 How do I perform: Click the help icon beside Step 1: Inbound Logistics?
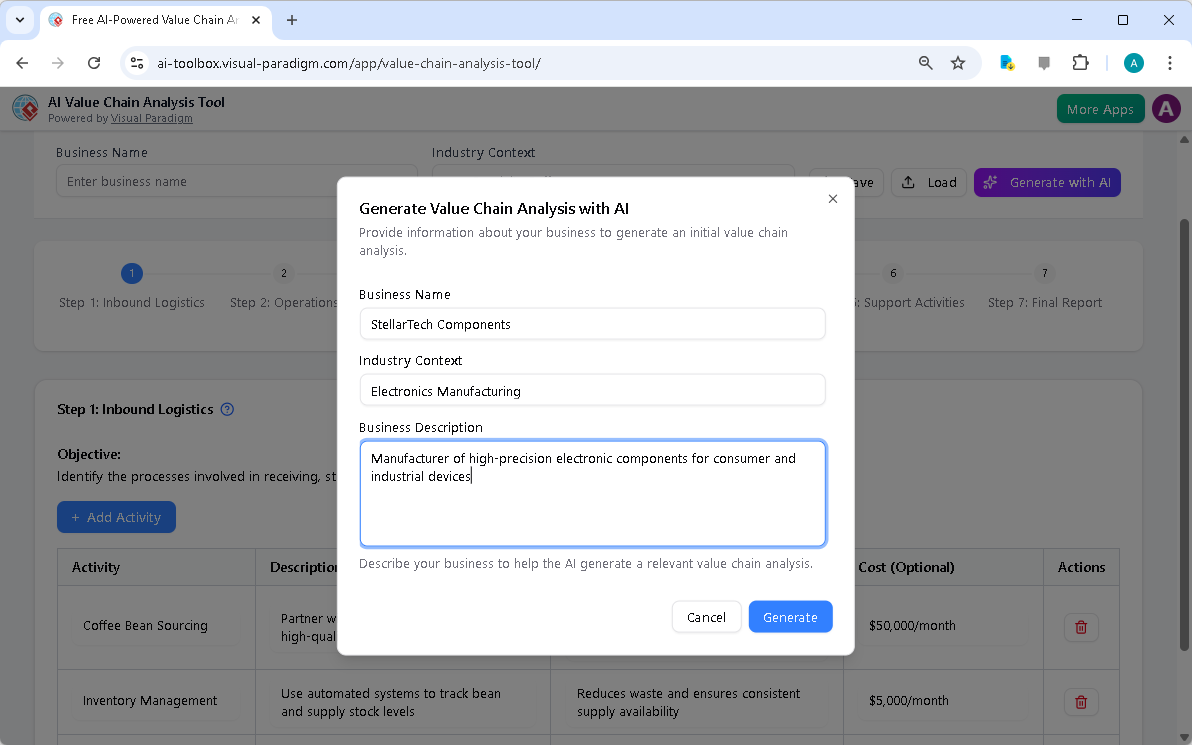click(x=227, y=409)
